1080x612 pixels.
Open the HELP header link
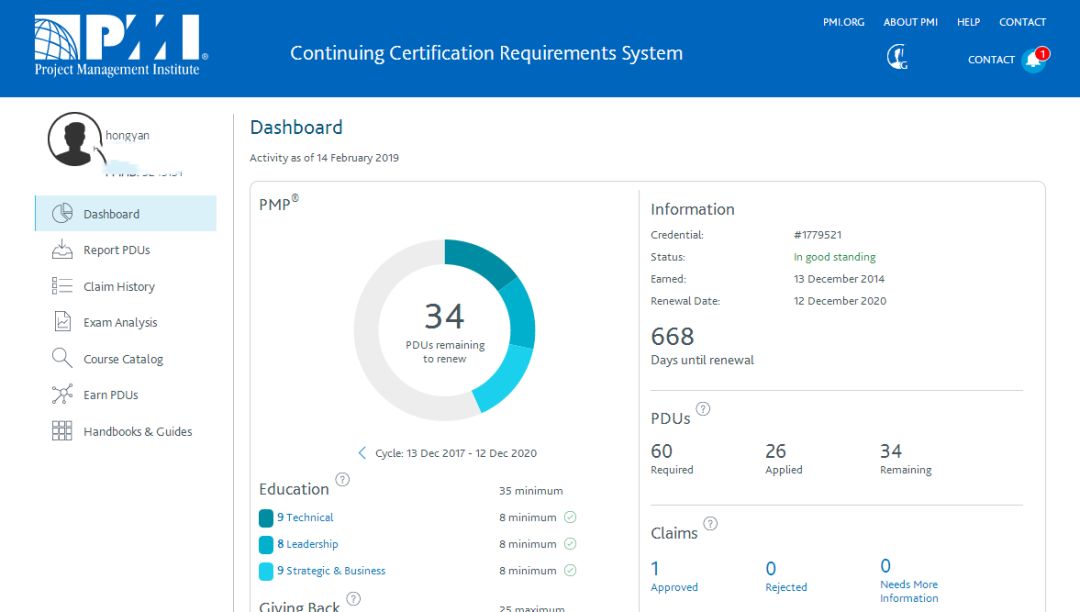coord(968,22)
